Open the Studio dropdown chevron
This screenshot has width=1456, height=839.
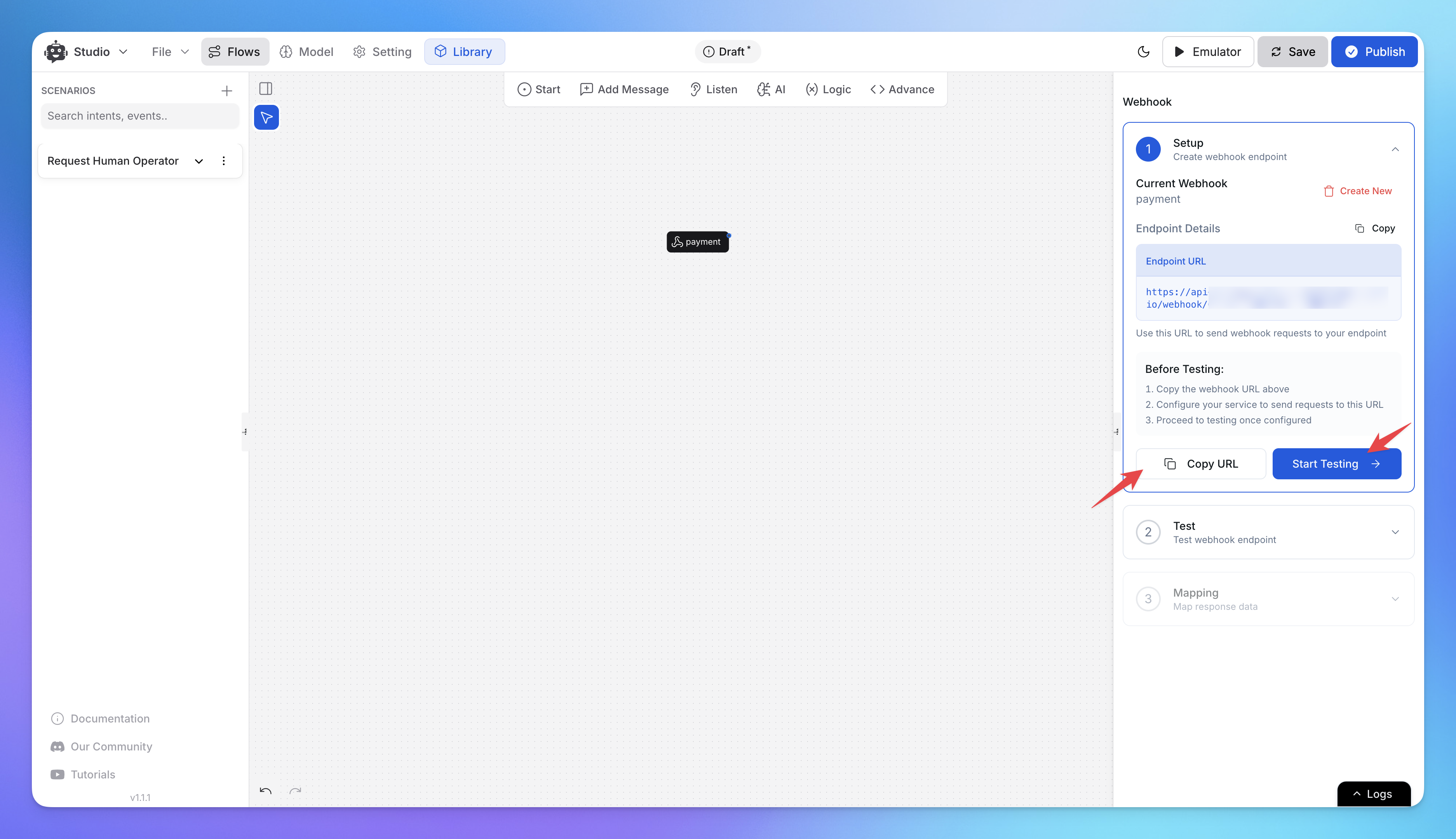point(123,52)
